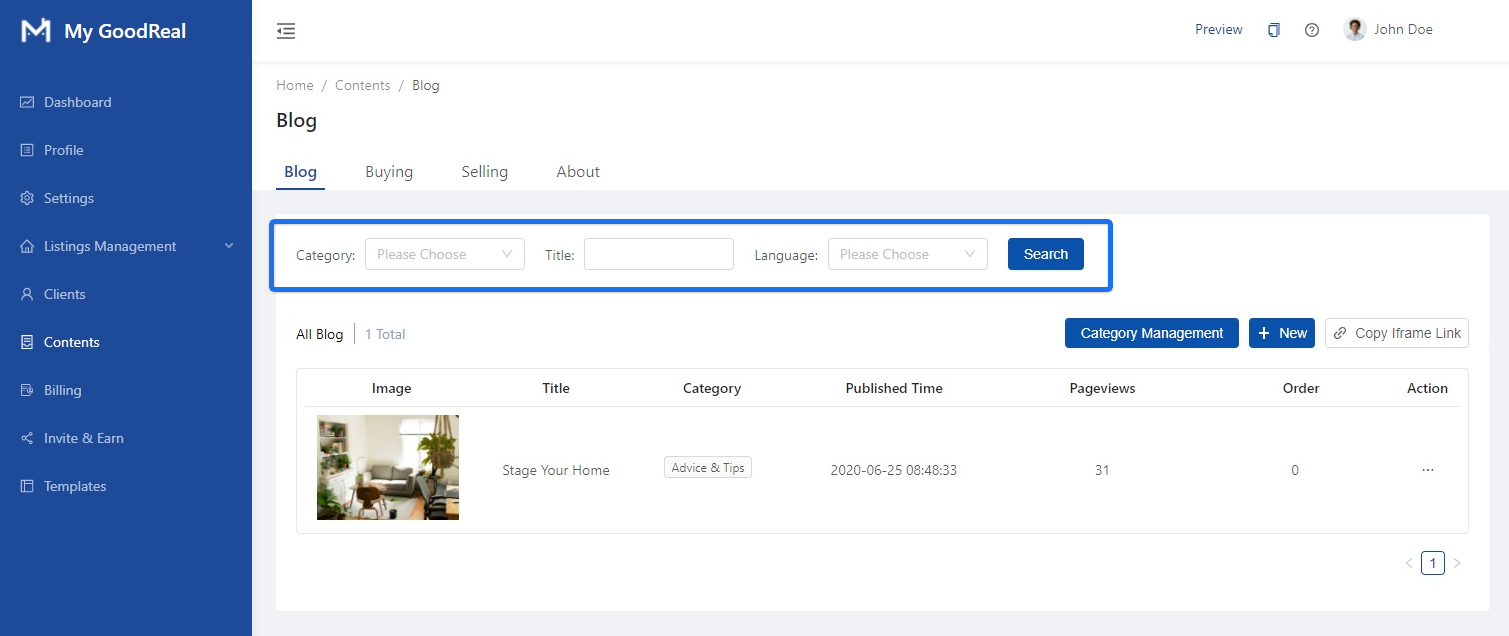Screen dimensions: 1509x636
Task: Open Invite & Earn in the sidebar
Action: point(83,438)
